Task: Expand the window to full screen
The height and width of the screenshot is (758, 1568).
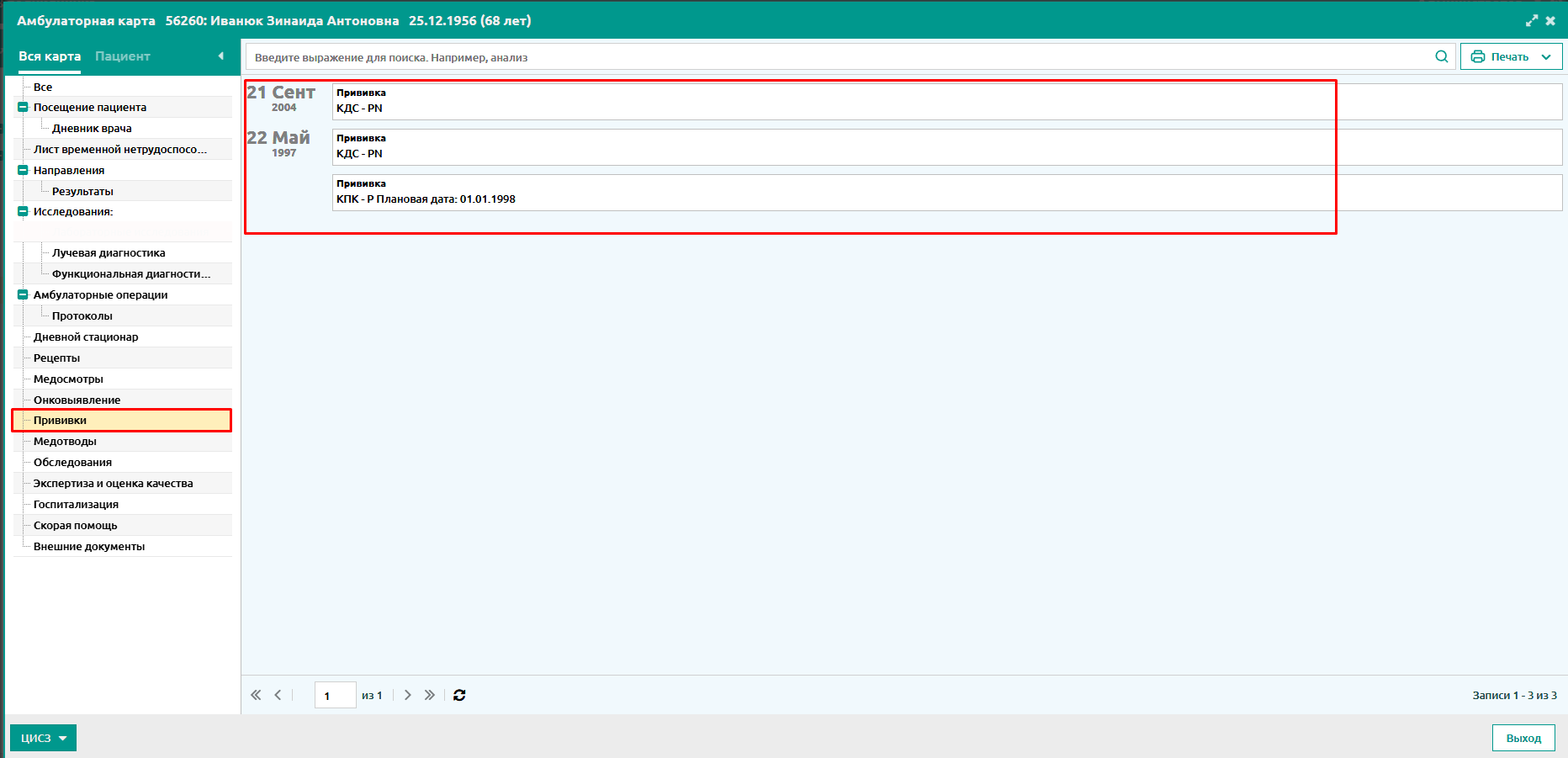Action: coord(1531,20)
